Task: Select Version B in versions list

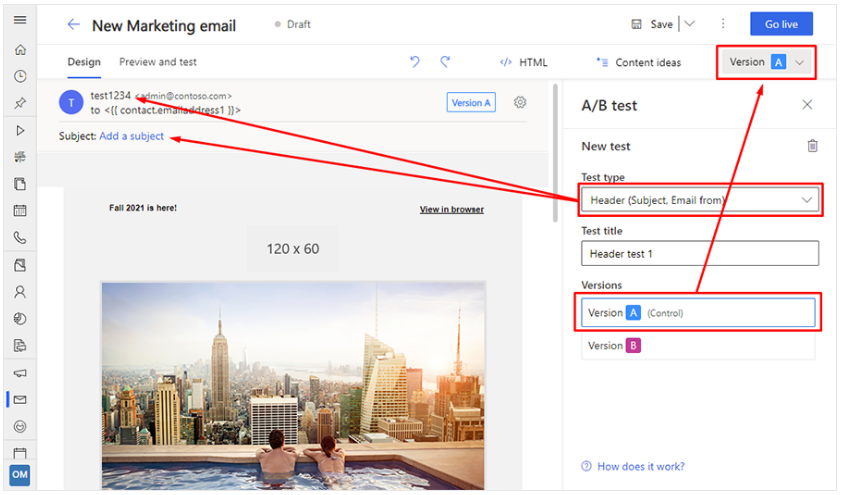Action: click(698, 345)
